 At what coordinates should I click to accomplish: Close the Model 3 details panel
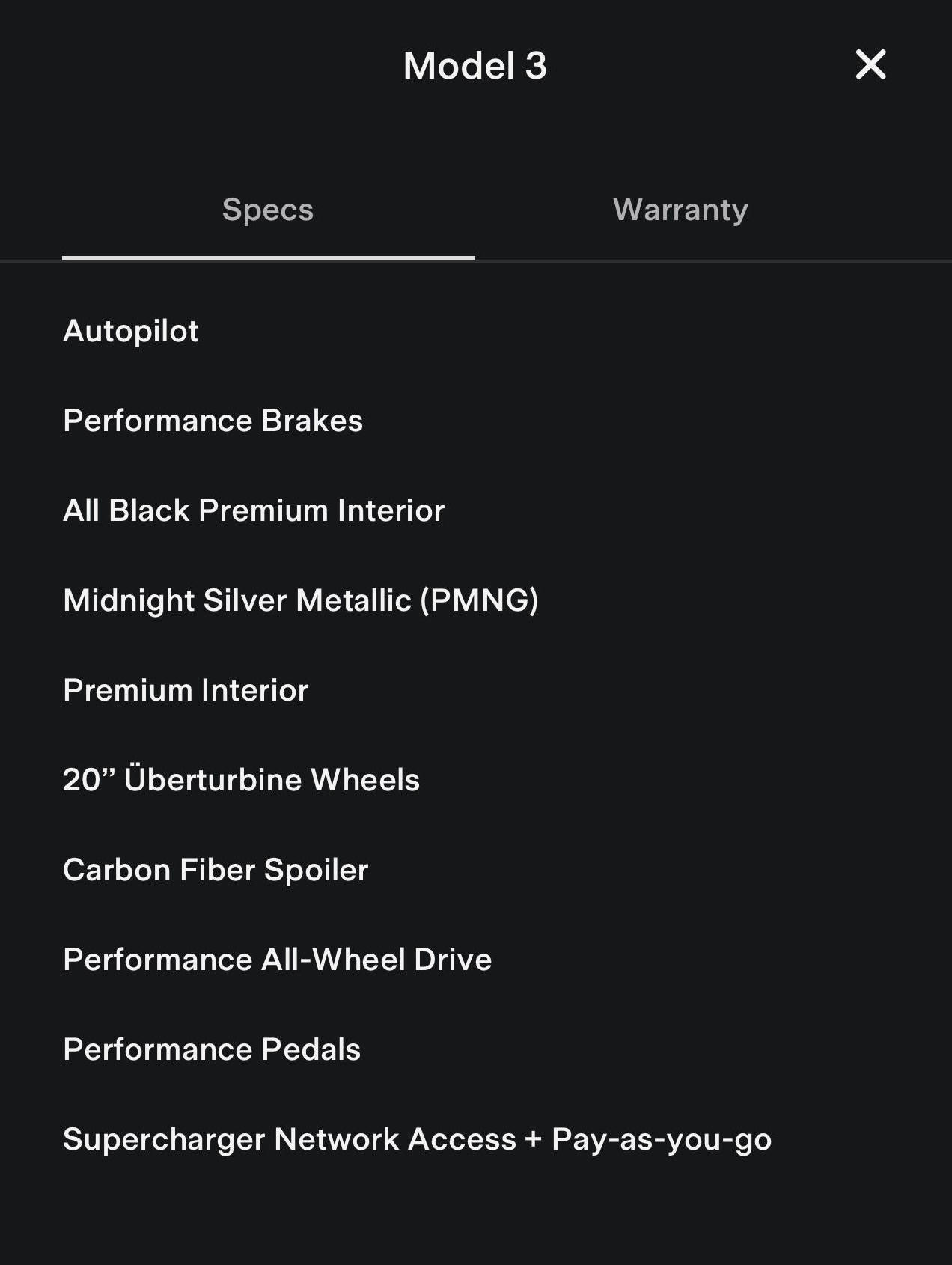[870, 64]
